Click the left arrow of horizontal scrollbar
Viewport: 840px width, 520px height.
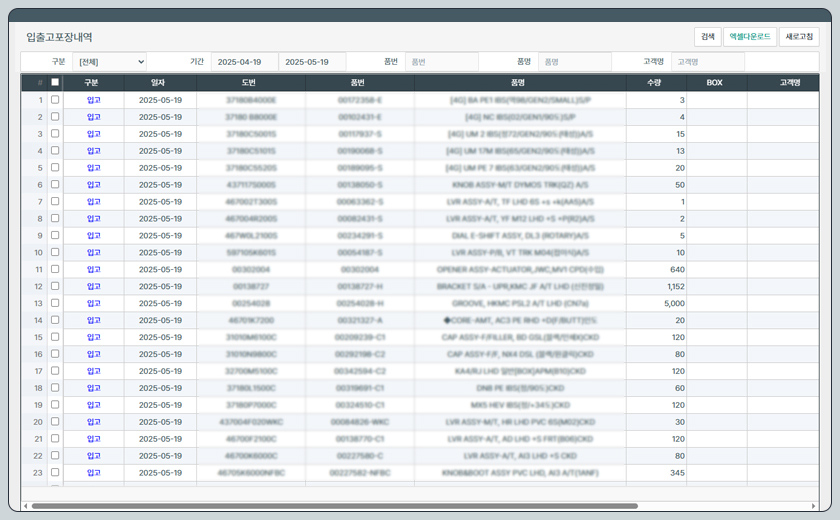pos(25,506)
